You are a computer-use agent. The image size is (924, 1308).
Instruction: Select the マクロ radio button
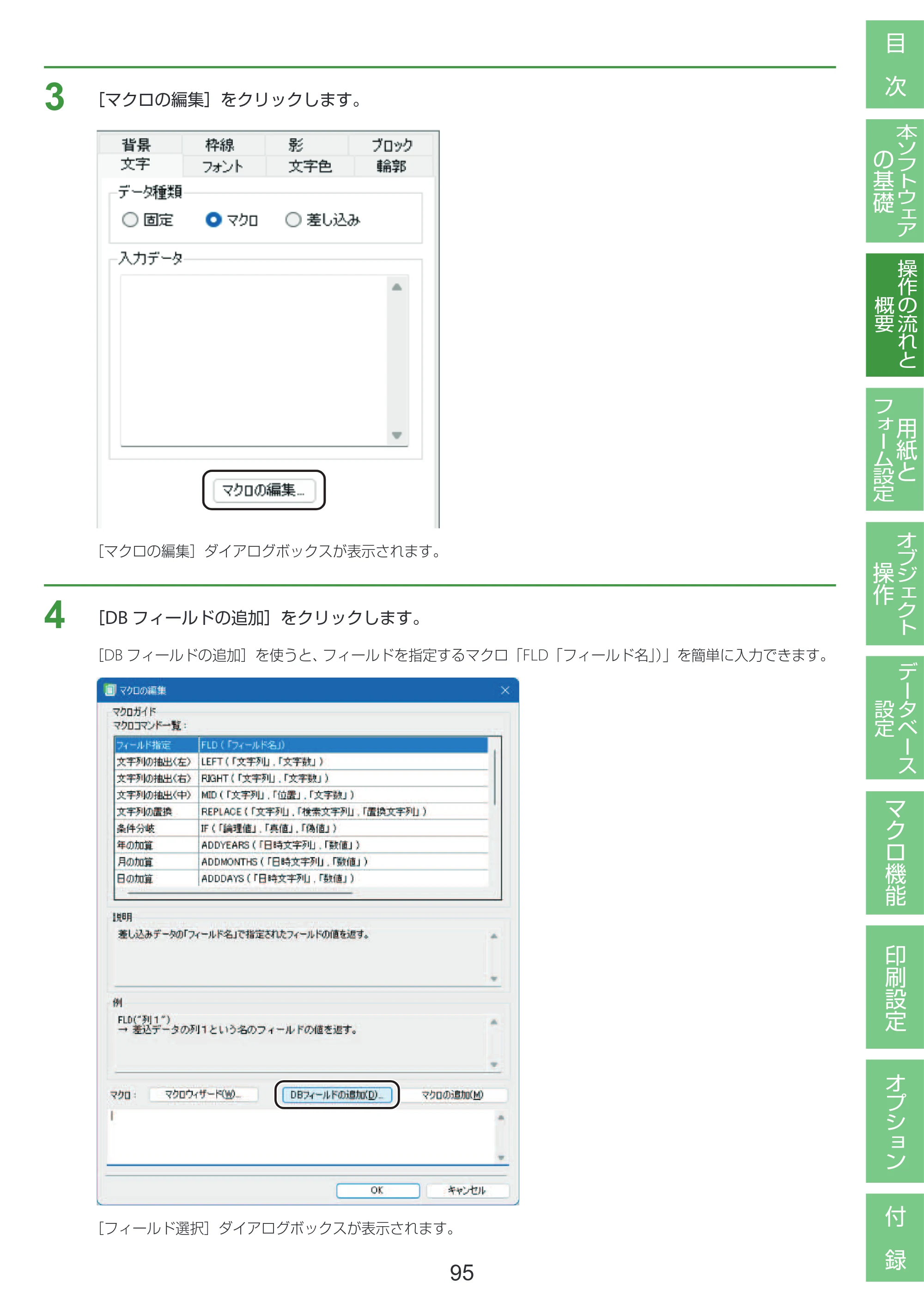point(232,220)
